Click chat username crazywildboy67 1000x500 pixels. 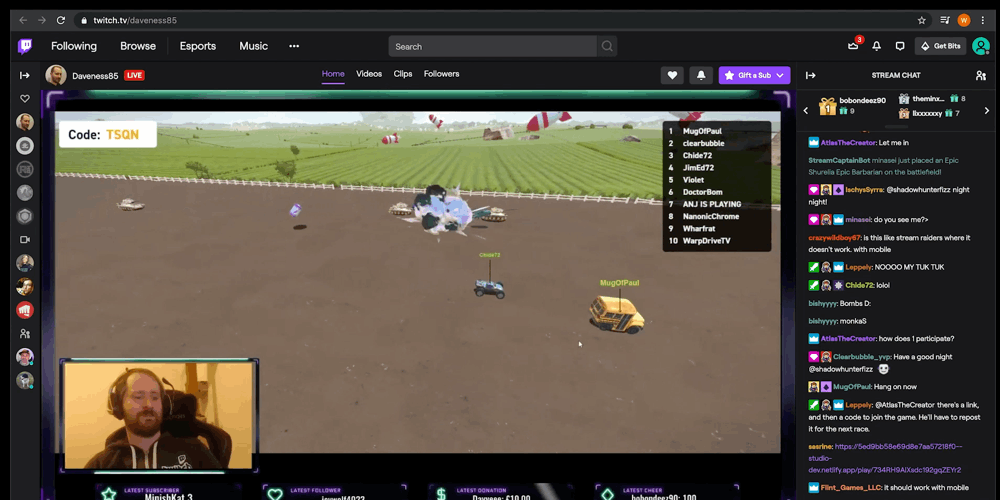click(x=834, y=238)
